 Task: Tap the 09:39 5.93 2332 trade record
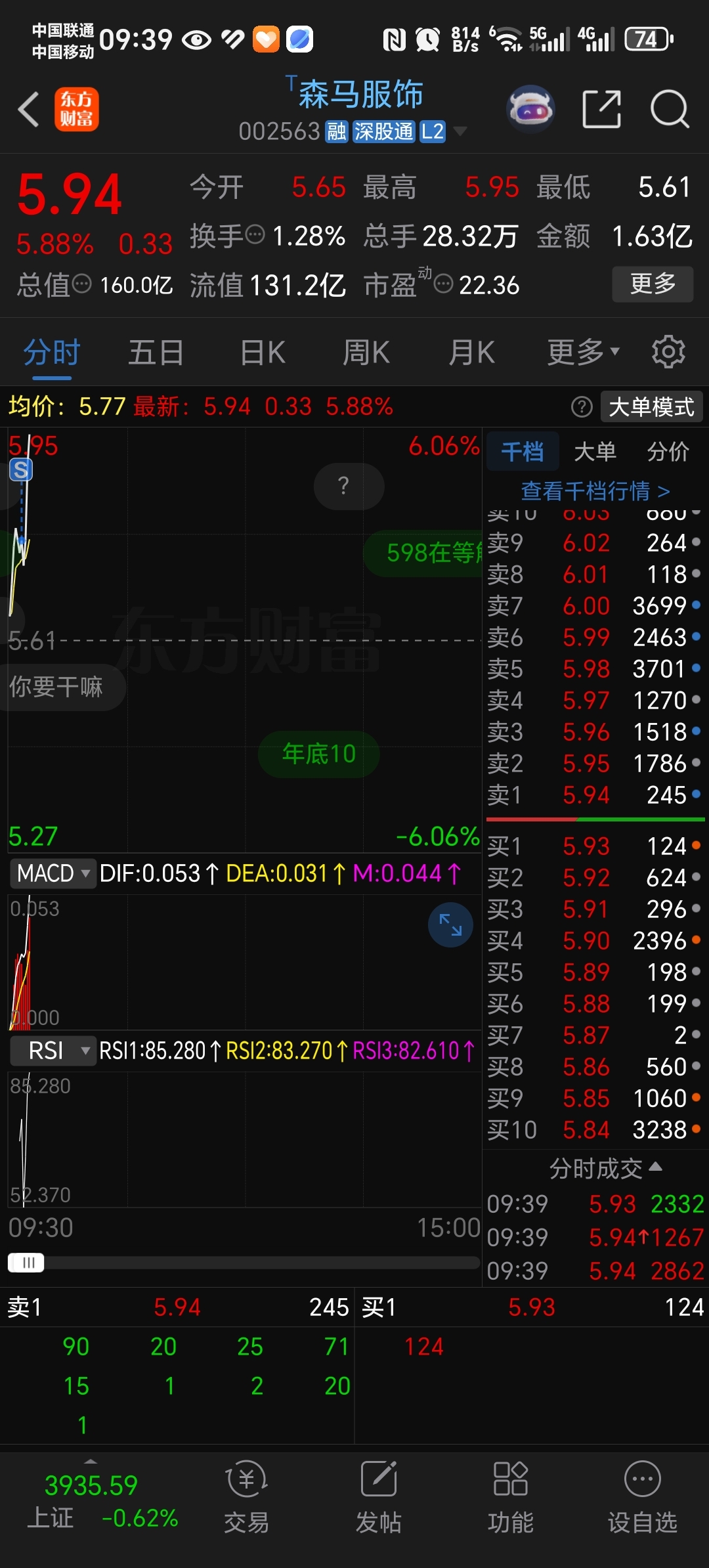coord(595,1204)
